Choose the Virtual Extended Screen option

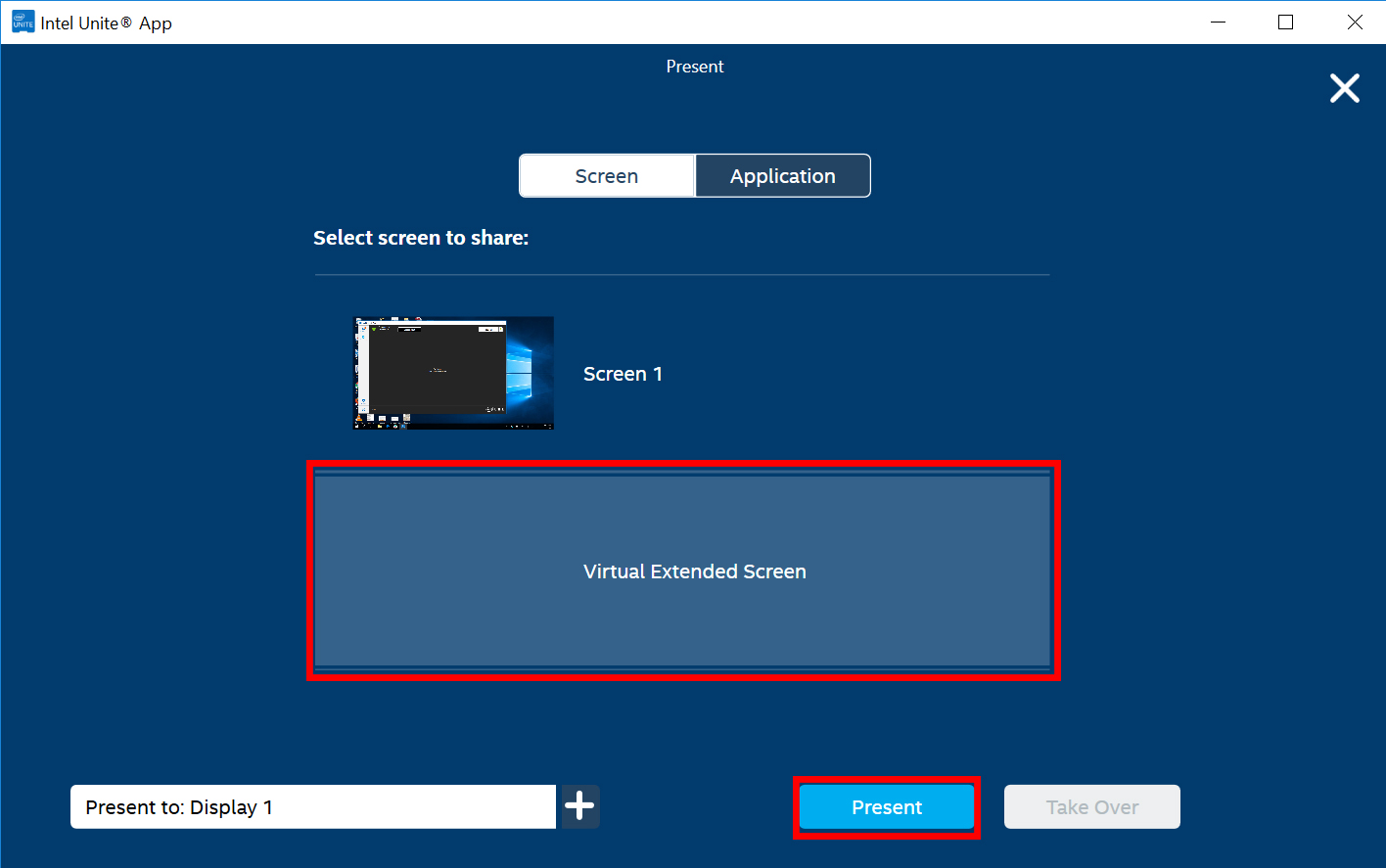(682, 571)
